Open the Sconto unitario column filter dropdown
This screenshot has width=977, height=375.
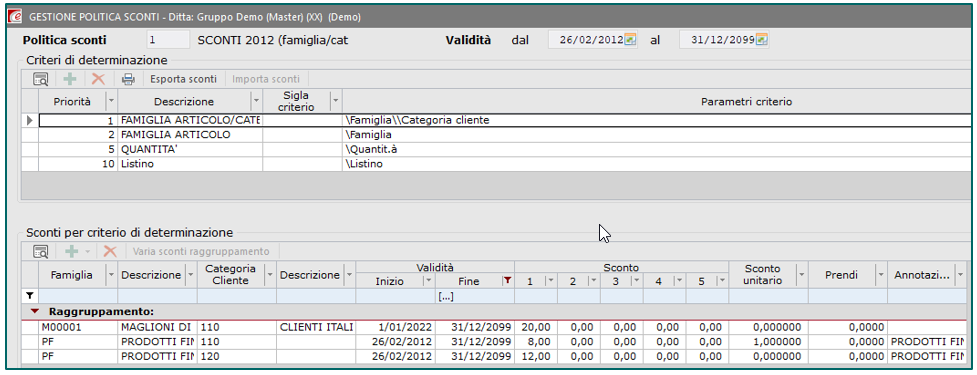coord(801,274)
